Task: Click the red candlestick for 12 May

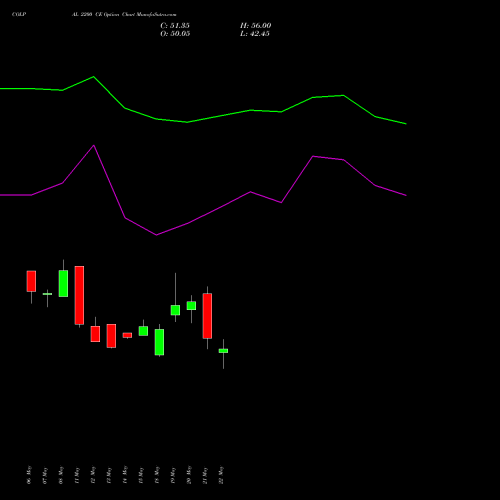Action: point(95,334)
